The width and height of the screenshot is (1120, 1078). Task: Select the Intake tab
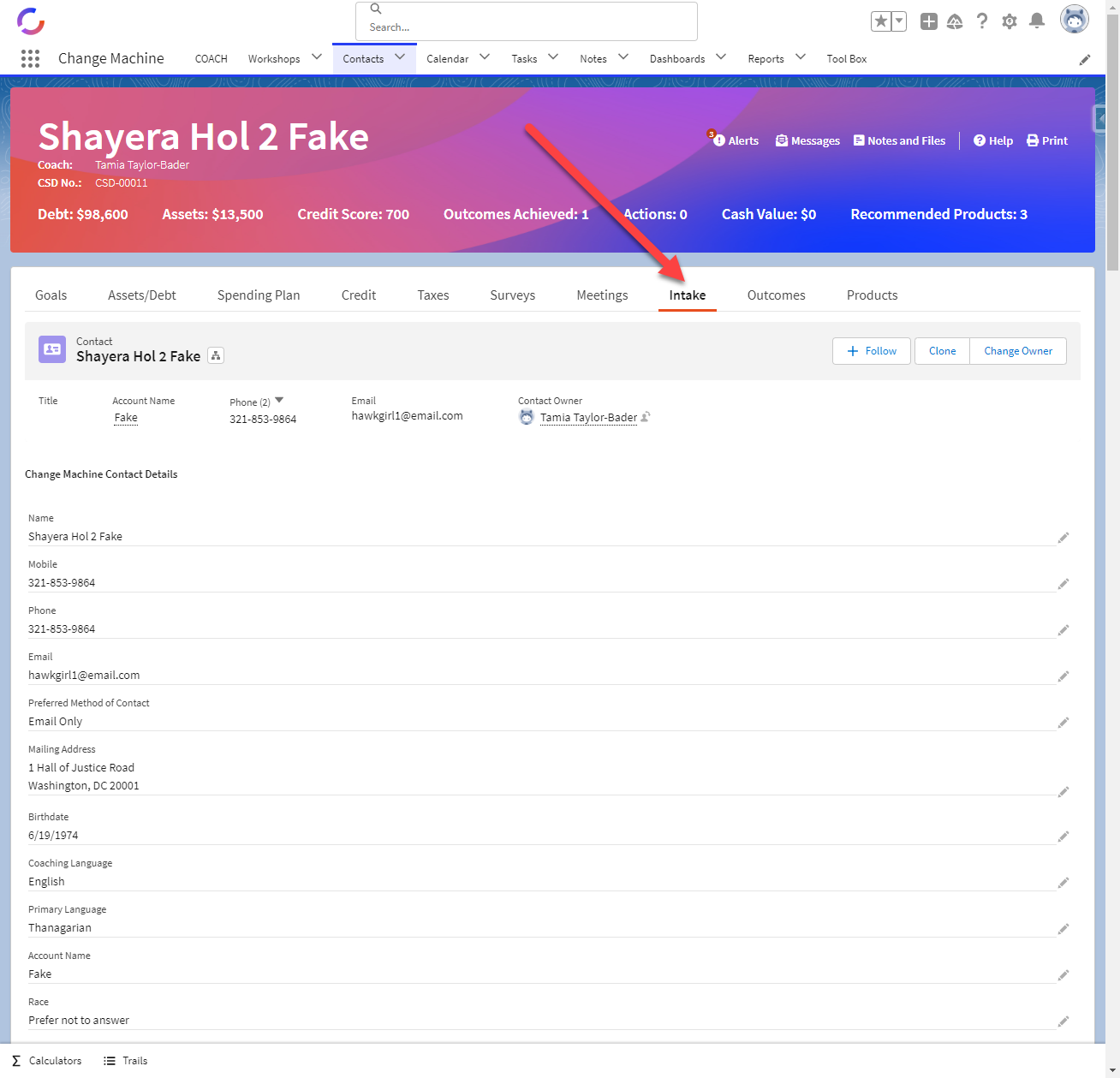[688, 295]
